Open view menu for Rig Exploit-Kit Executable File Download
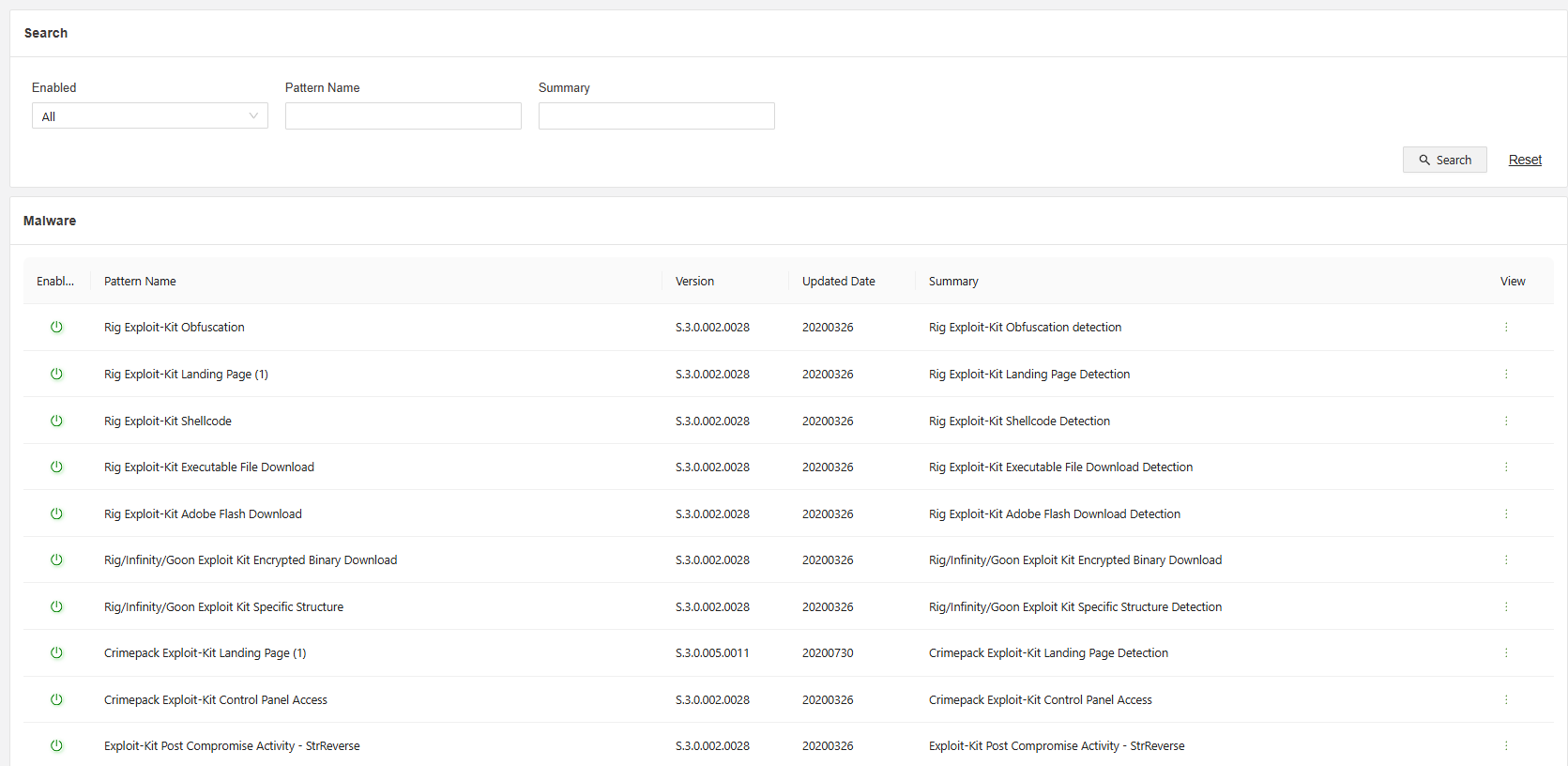 tap(1506, 467)
